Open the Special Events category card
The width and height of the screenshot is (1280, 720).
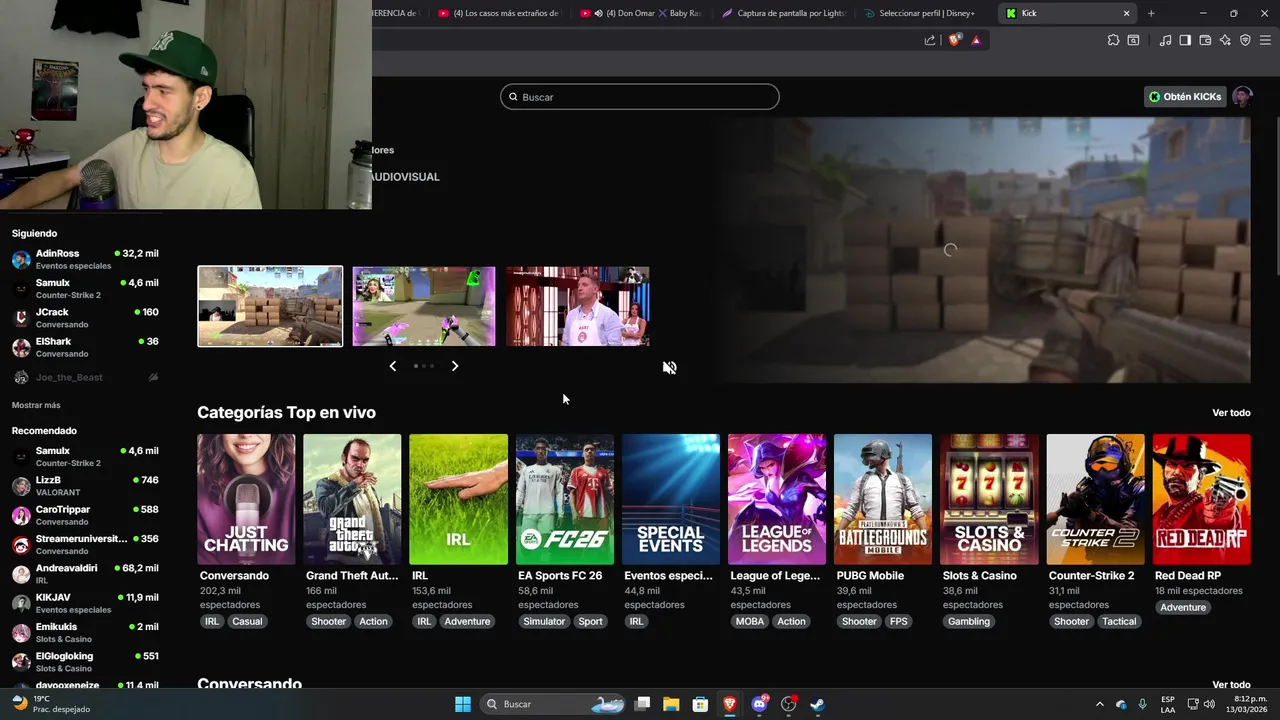pyautogui.click(x=670, y=499)
